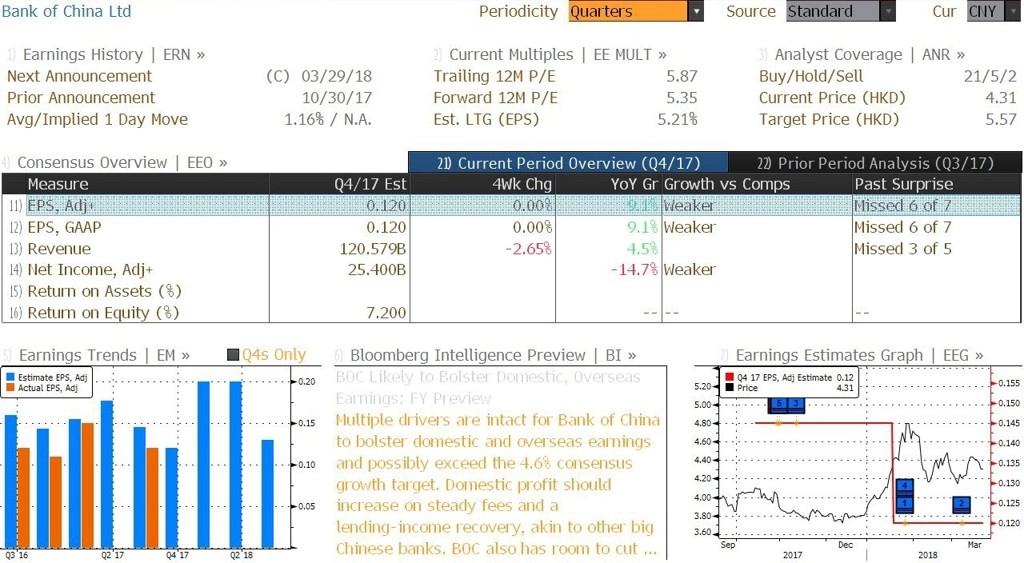Viewport: 1024px width, 563px height.
Task: Select the Revenue measure row
Action: [511, 249]
